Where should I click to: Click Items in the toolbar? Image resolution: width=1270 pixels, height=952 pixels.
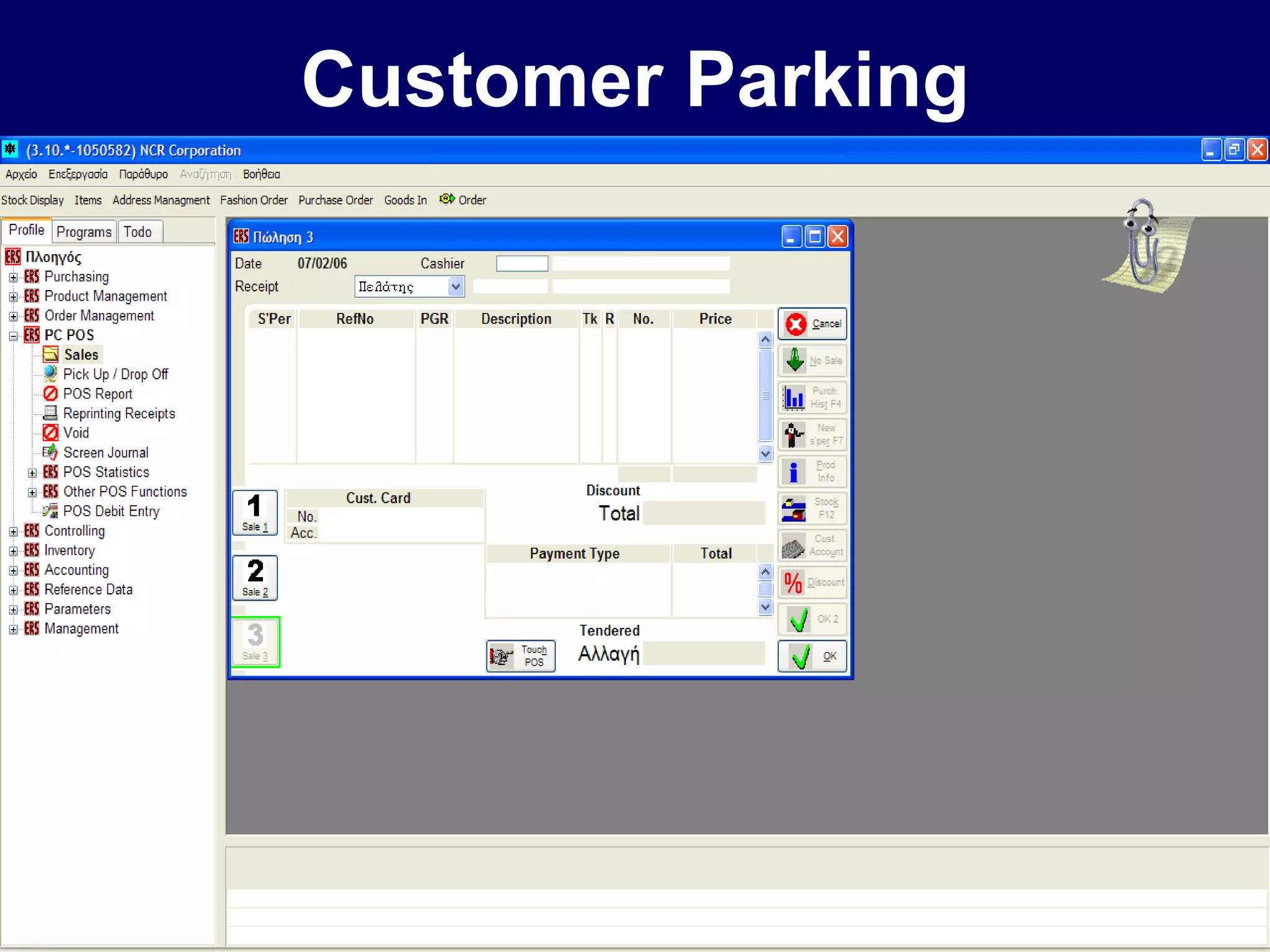(88, 200)
